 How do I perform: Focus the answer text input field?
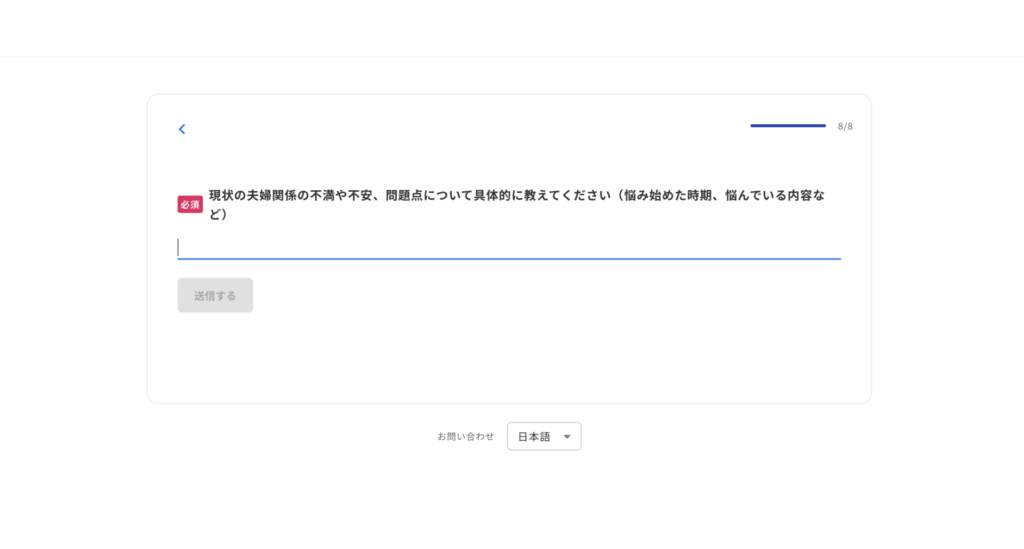tap(509, 247)
